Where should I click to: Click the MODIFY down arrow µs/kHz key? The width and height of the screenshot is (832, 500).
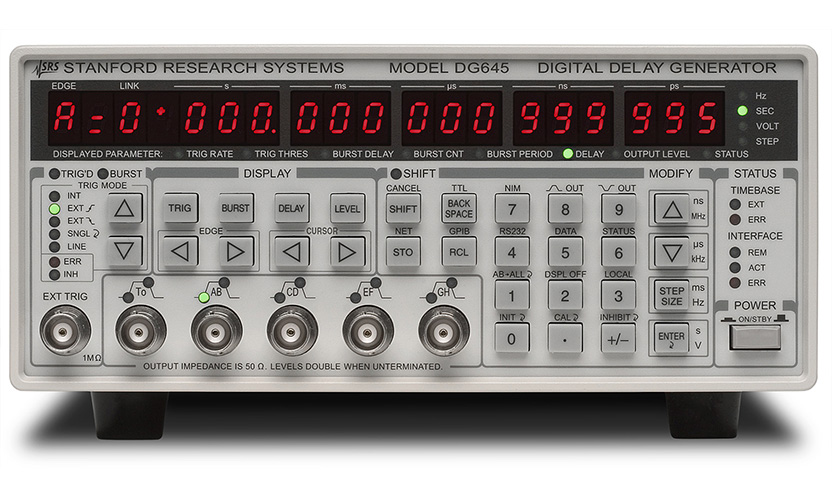click(x=672, y=252)
